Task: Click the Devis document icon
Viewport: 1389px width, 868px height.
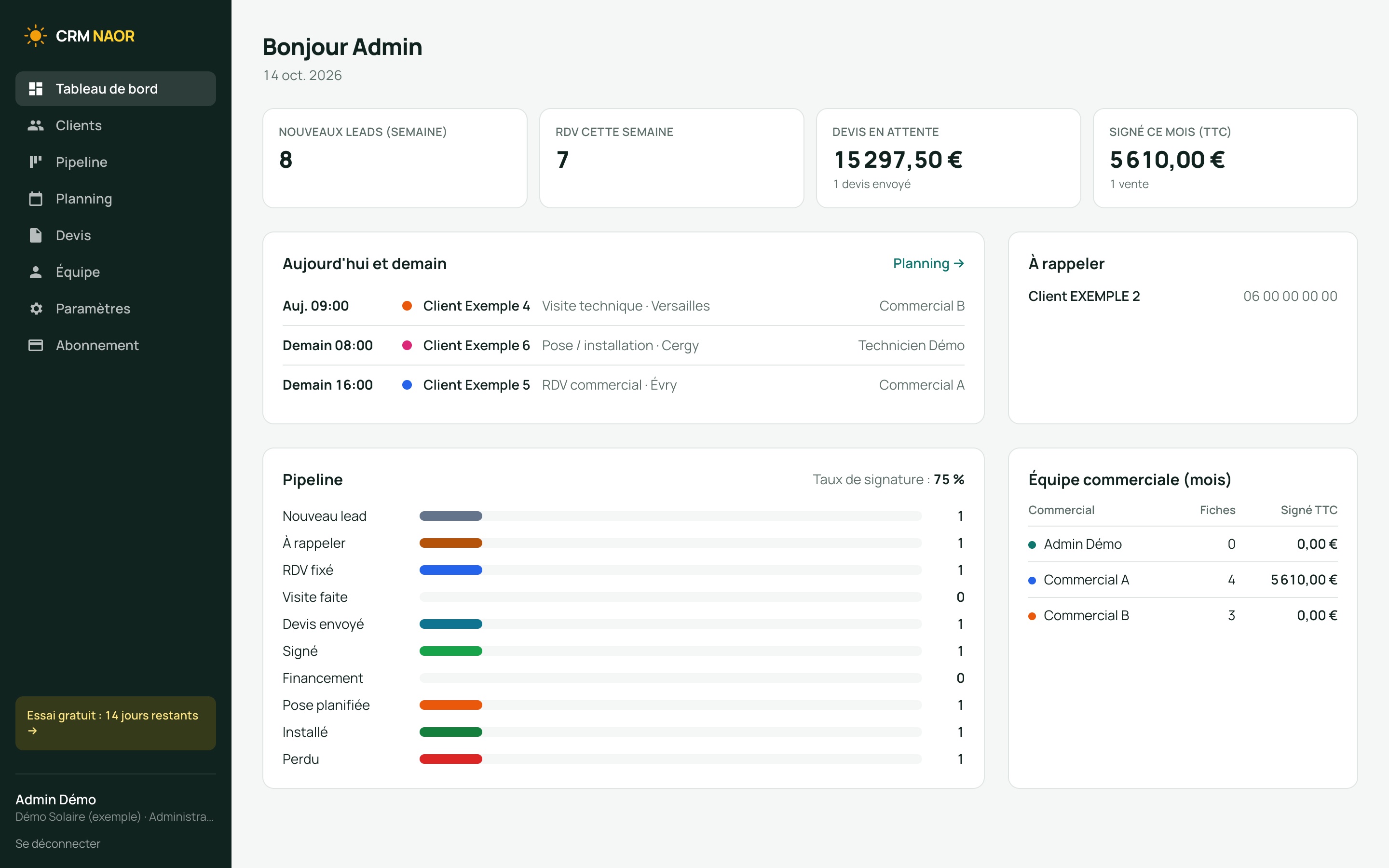Action: click(36, 235)
